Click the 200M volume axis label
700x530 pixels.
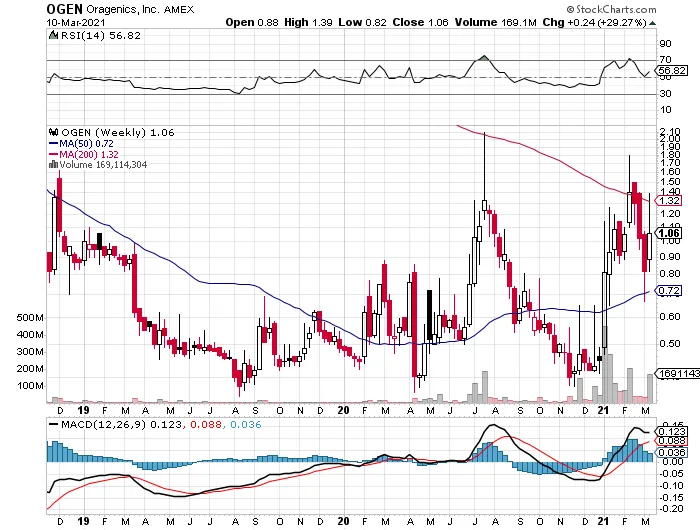click(30, 369)
